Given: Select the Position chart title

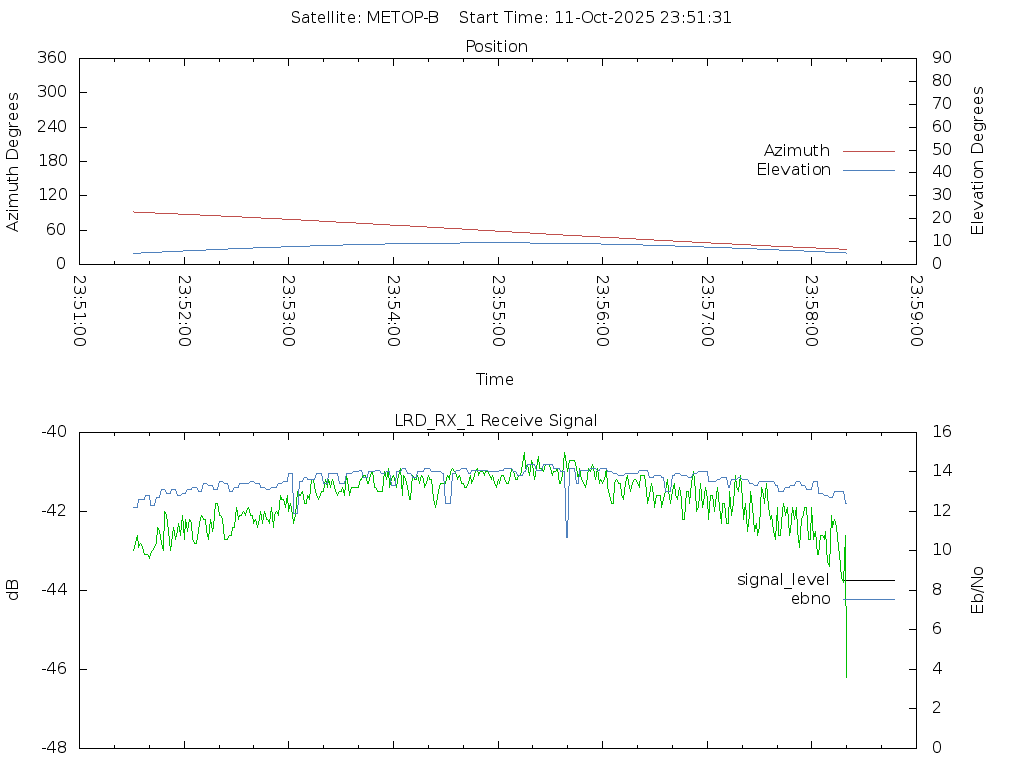Looking at the screenshot, I should coord(497,46).
